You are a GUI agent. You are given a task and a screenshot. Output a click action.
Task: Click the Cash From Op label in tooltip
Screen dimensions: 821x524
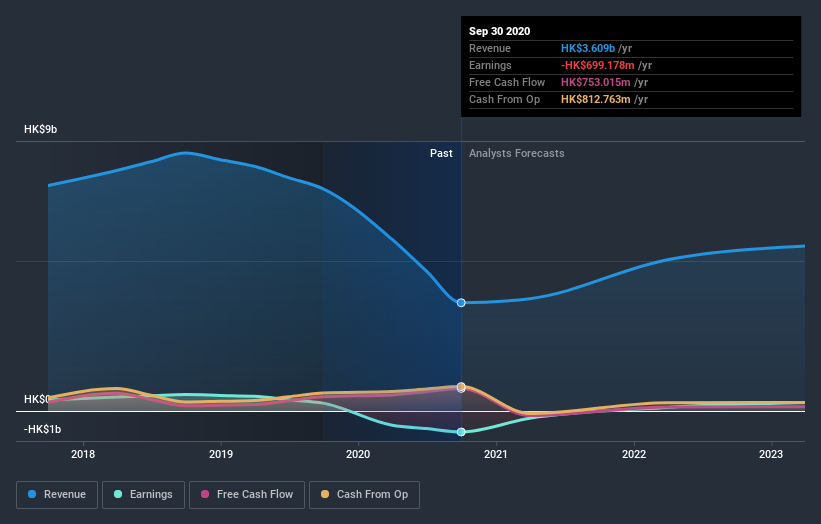click(504, 99)
